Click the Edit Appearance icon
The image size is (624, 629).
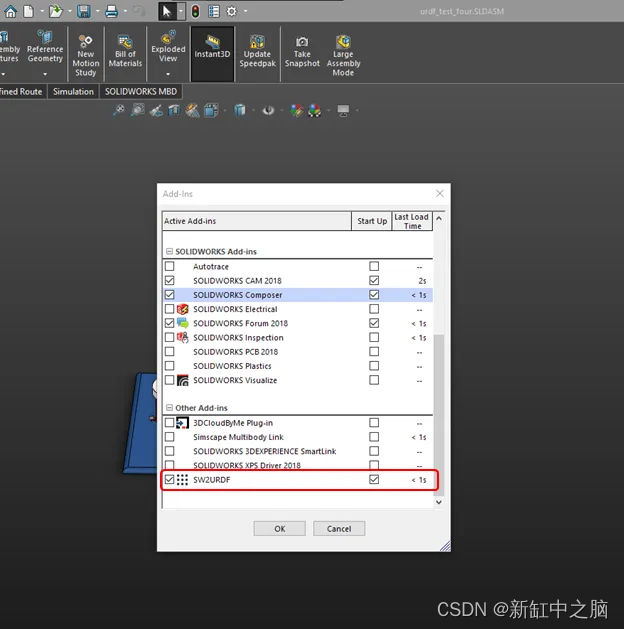coord(297,110)
